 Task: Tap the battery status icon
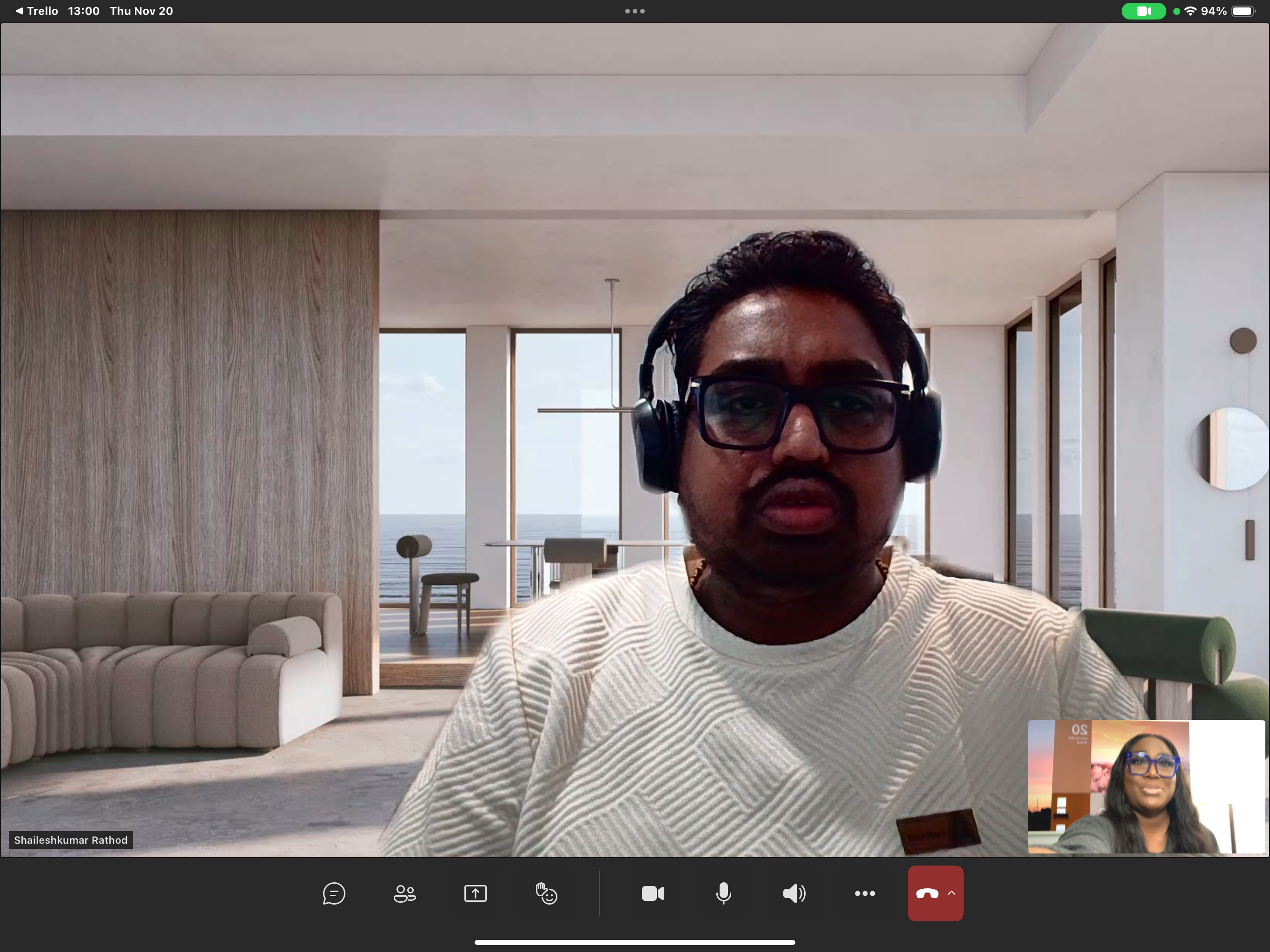[1243, 11]
